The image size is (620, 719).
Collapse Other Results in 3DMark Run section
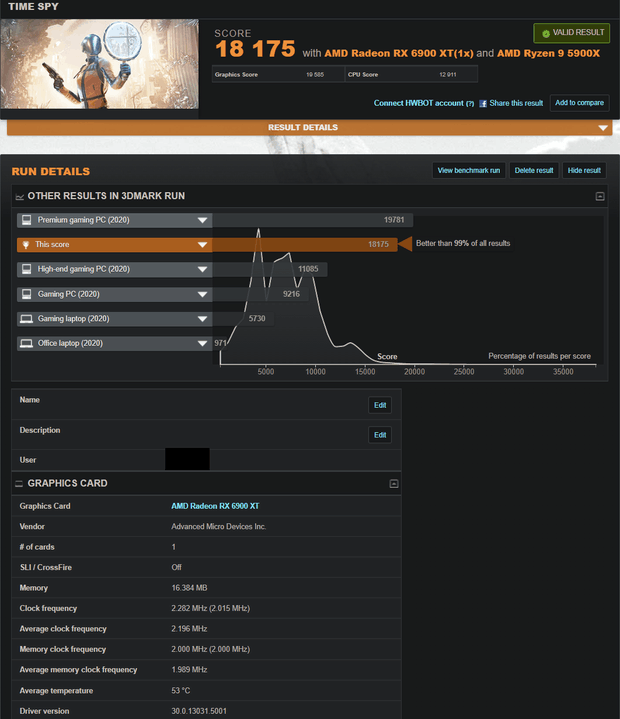tap(600, 196)
